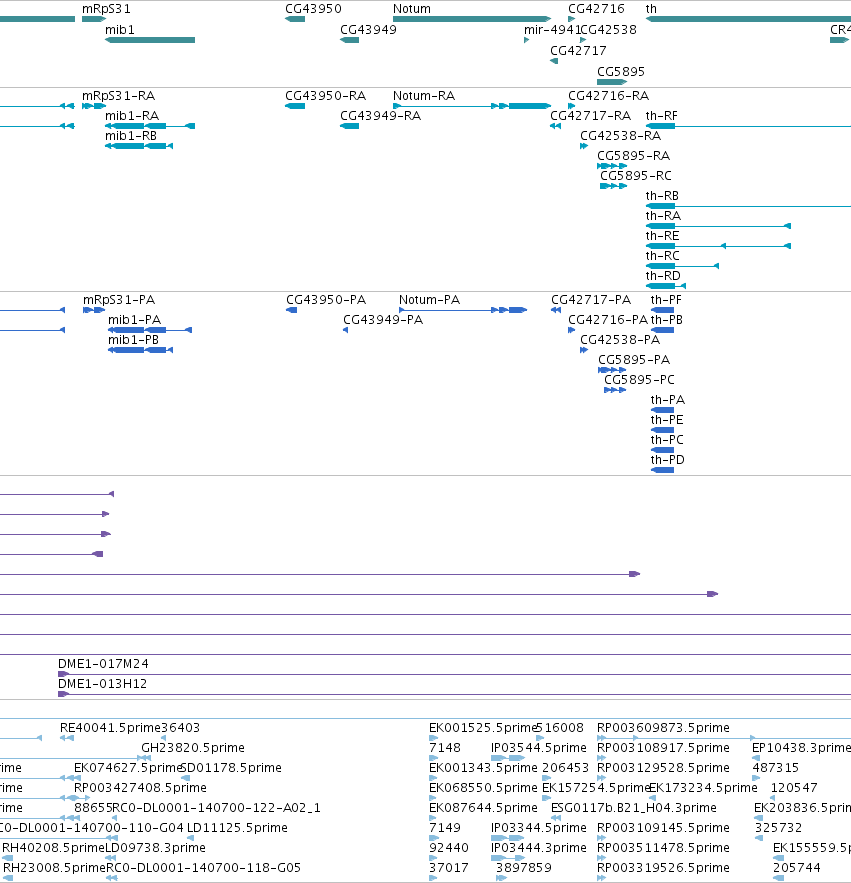851x883 pixels.
Task: Open the mib1-PB protein label
Action: coord(133,340)
